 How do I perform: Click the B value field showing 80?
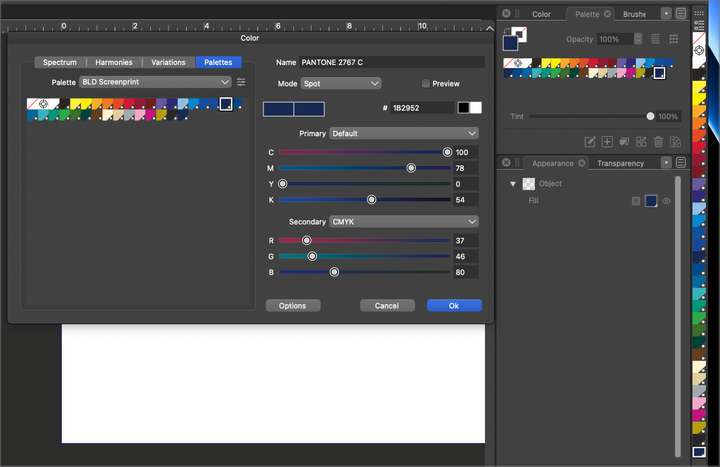(466, 272)
